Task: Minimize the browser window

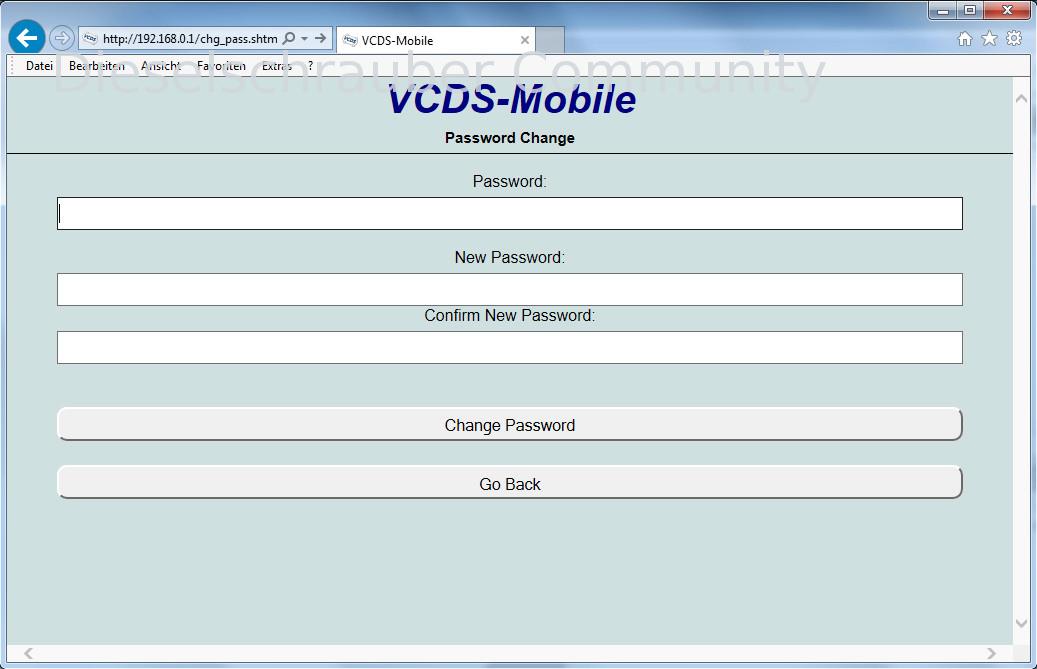Action: (943, 11)
